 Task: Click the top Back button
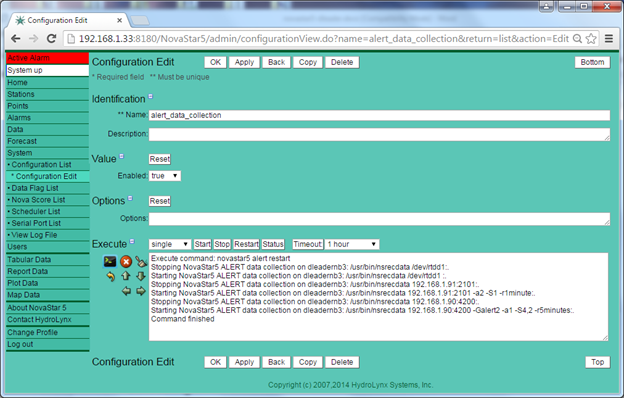[x=276, y=62]
